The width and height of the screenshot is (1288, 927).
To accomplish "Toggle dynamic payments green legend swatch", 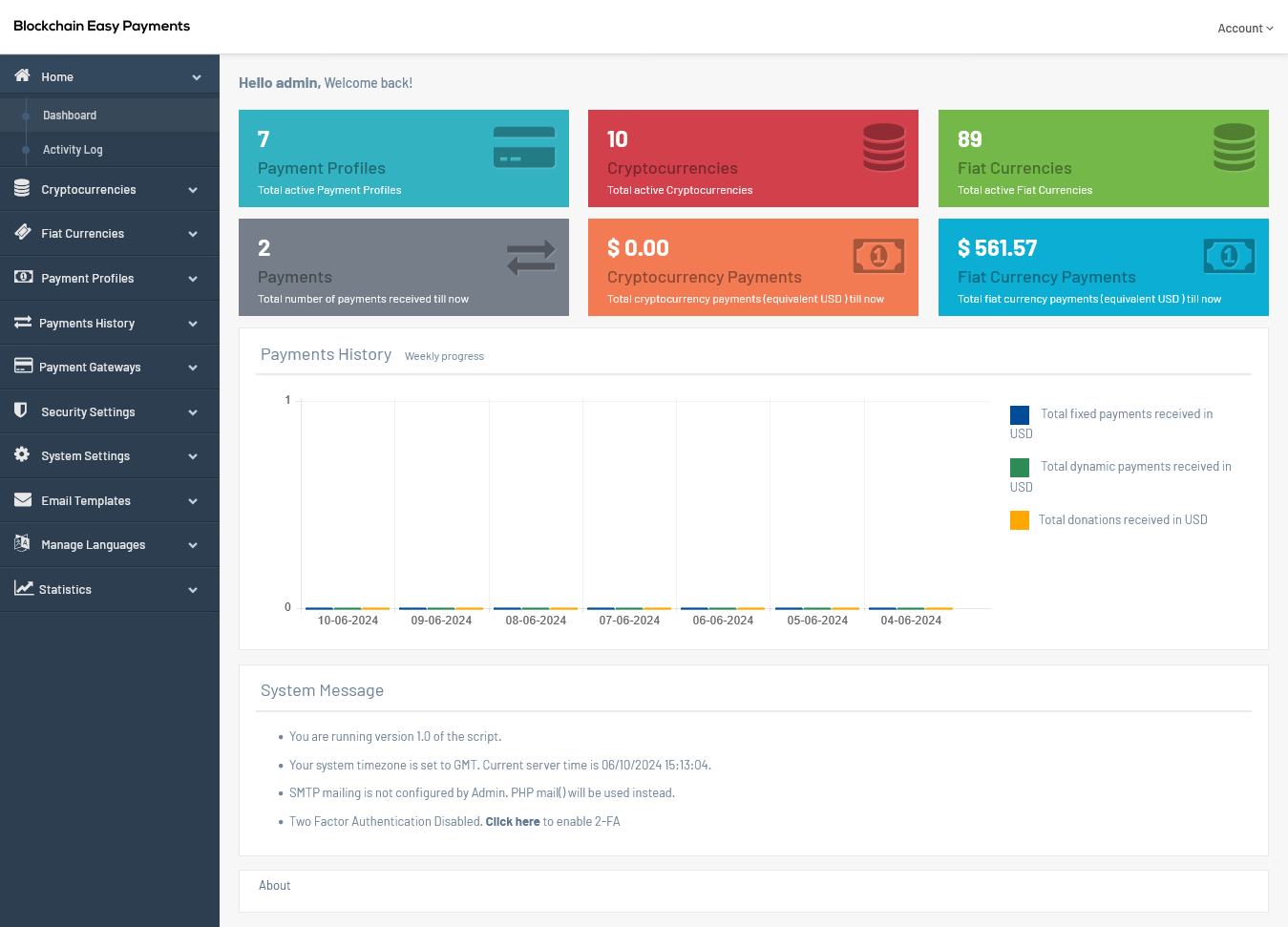I will tap(1020, 468).
